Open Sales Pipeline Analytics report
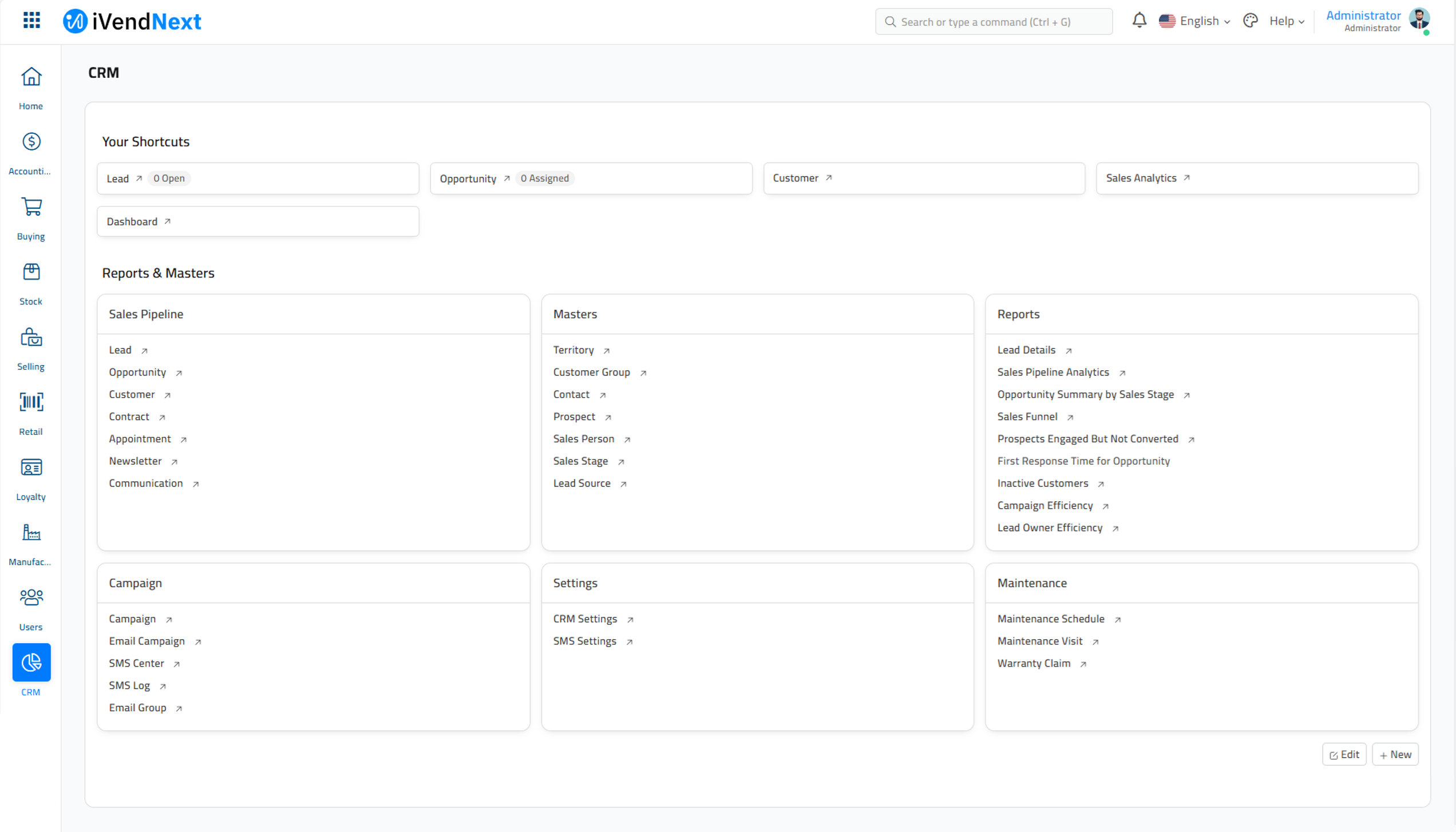Image resolution: width=1456 pixels, height=832 pixels. click(1053, 371)
